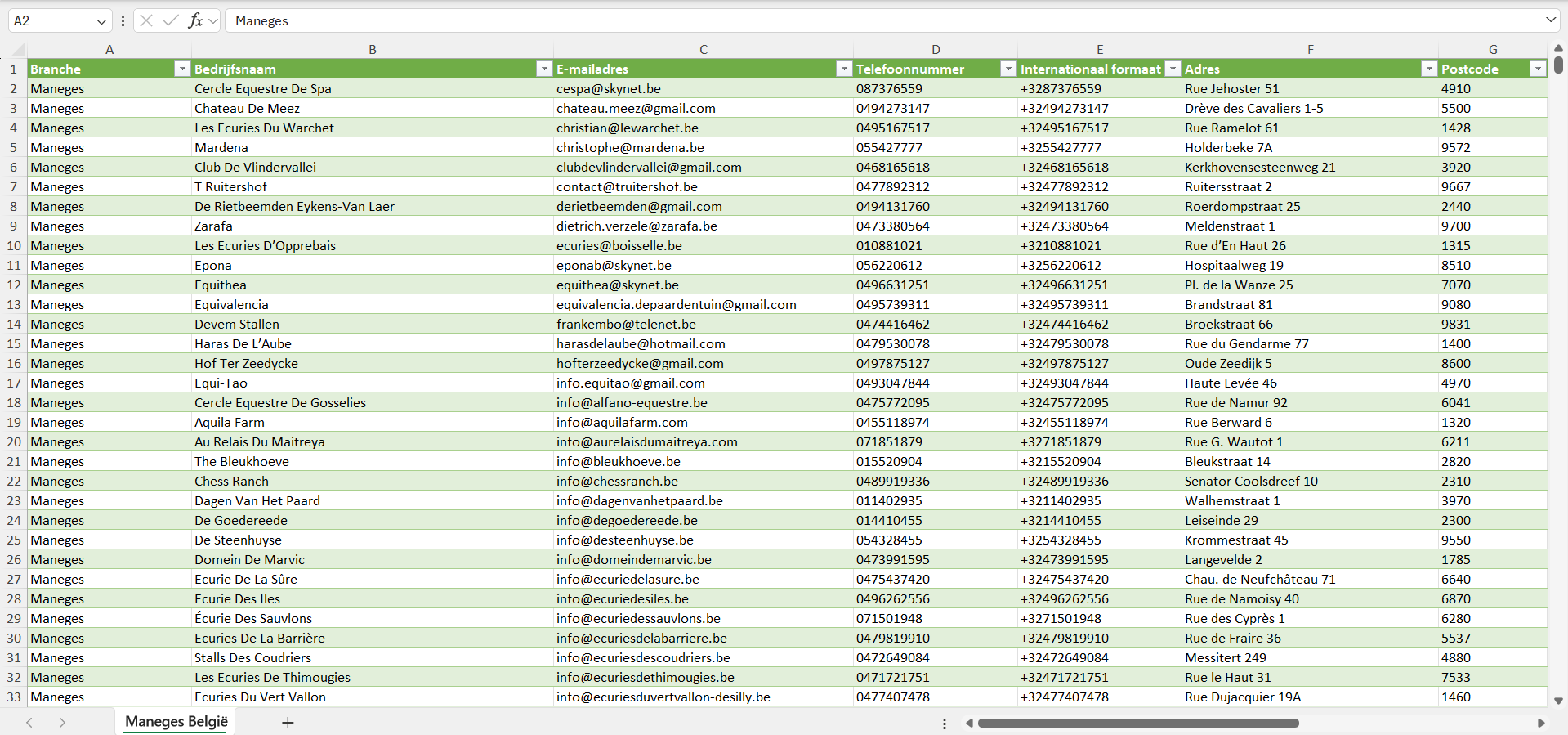Viewport: 1568px width, 735px height.
Task: Click the Enter checkmark in formula bar
Action: (x=171, y=20)
